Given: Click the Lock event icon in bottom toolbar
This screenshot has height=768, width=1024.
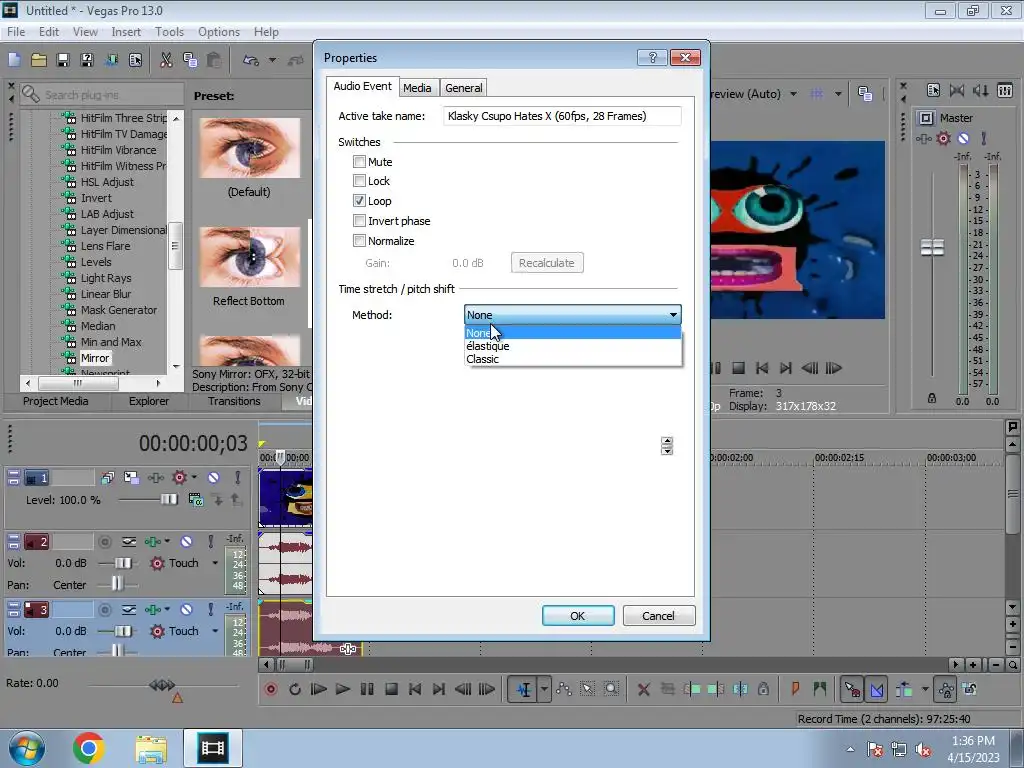Looking at the screenshot, I should pyautogui.click(x=763, y=689).
